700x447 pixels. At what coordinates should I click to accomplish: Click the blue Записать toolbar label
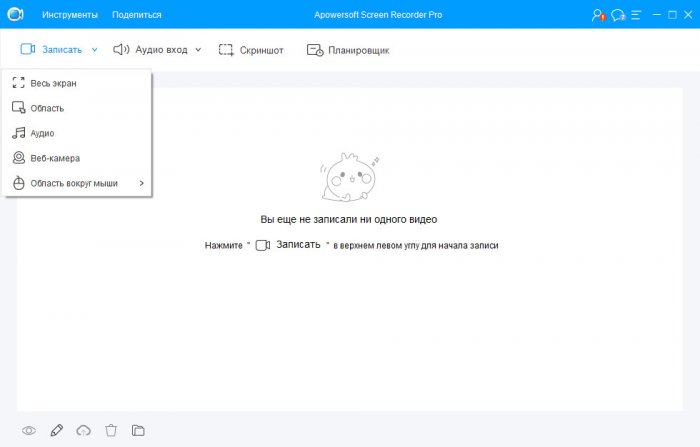pos(62,50)
